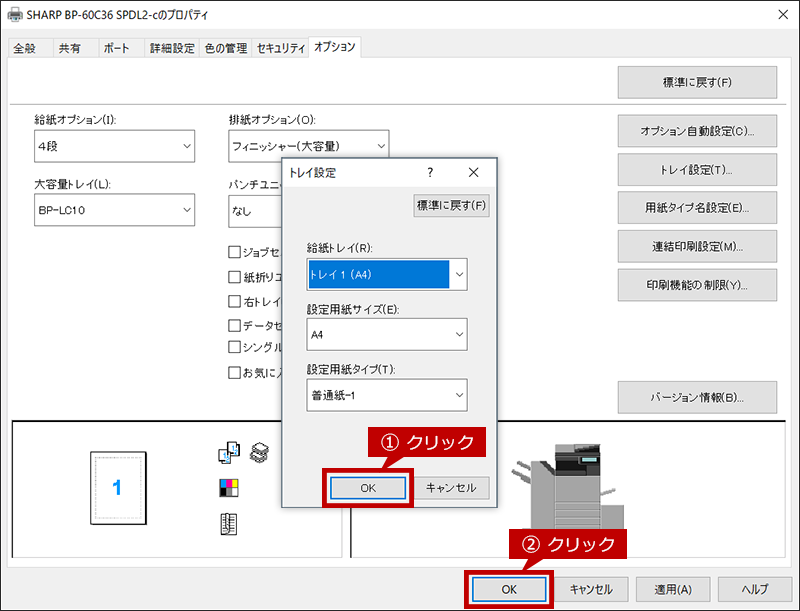Click the duplex copy icon in preview
The width and height of the screenshot is (800, 611).
pos(229,453)
